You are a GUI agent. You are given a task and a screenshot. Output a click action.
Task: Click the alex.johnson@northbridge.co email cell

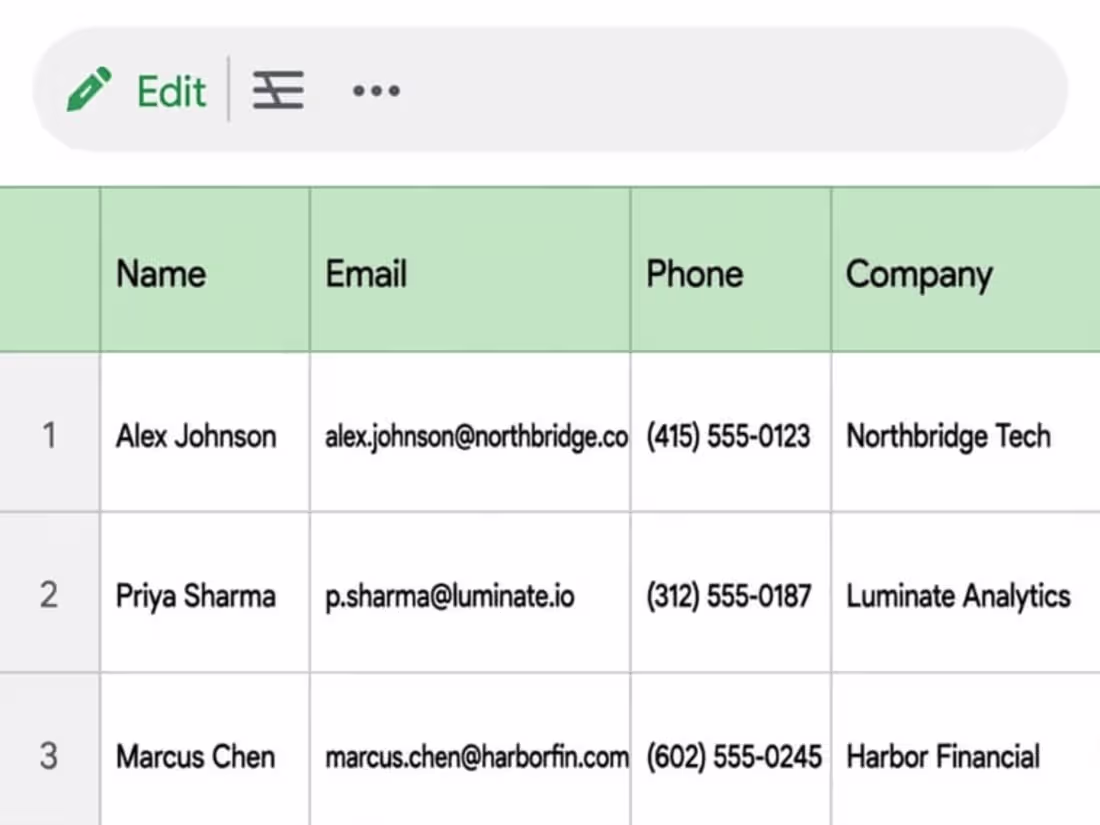pyautogui.click(x=470, y=433)
